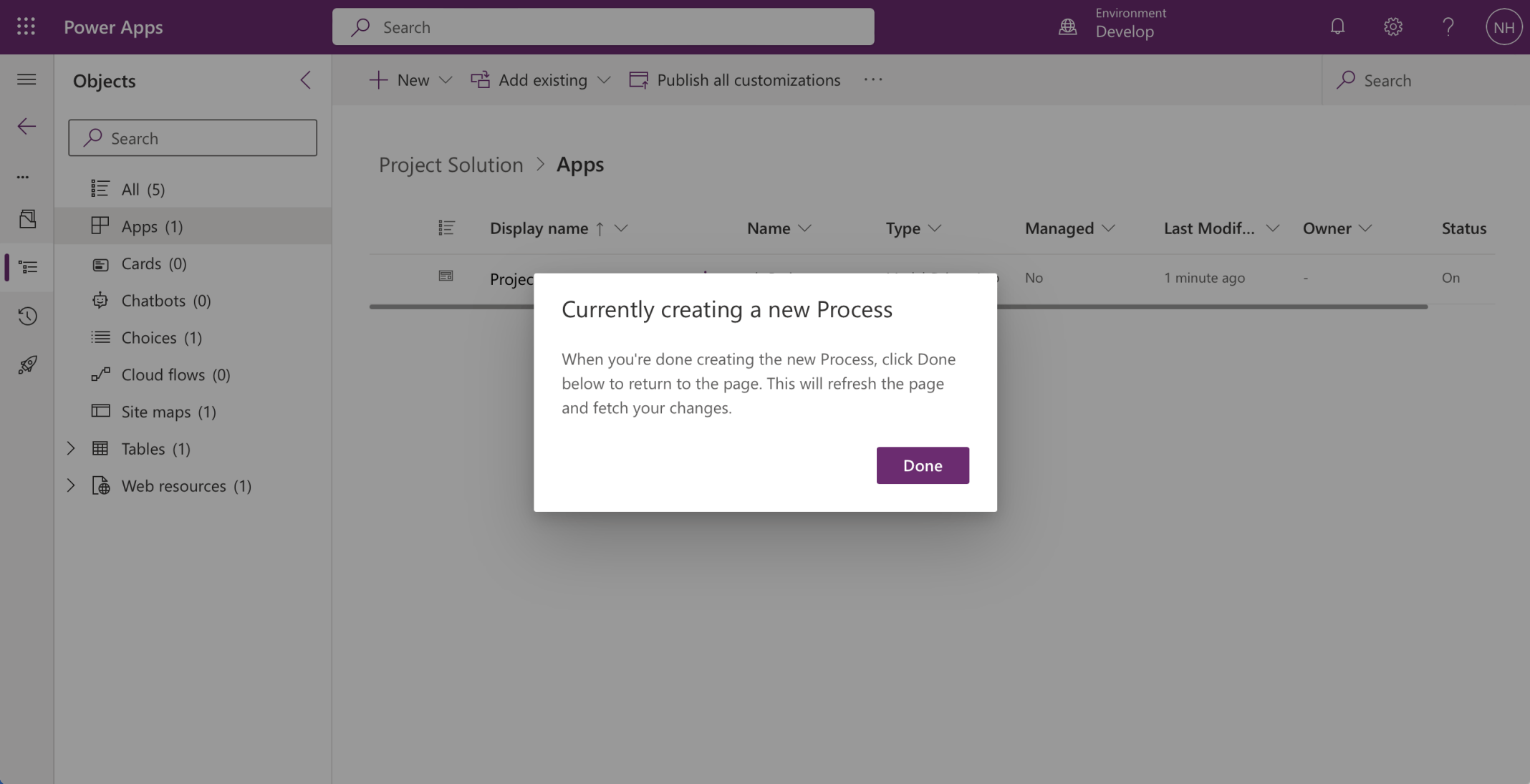Expand the Web resources tree node
Viewport: 1530px width, 784px height.
[71, 486]
